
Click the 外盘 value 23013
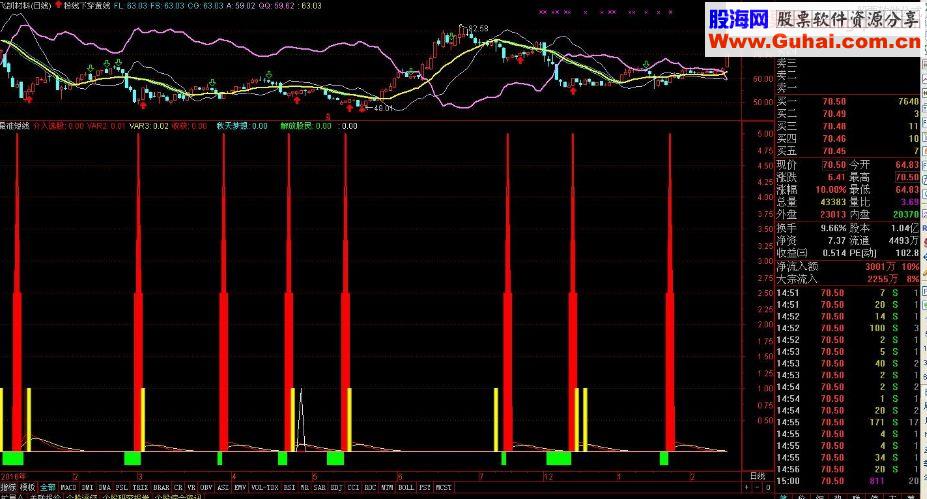coord(834,215)
